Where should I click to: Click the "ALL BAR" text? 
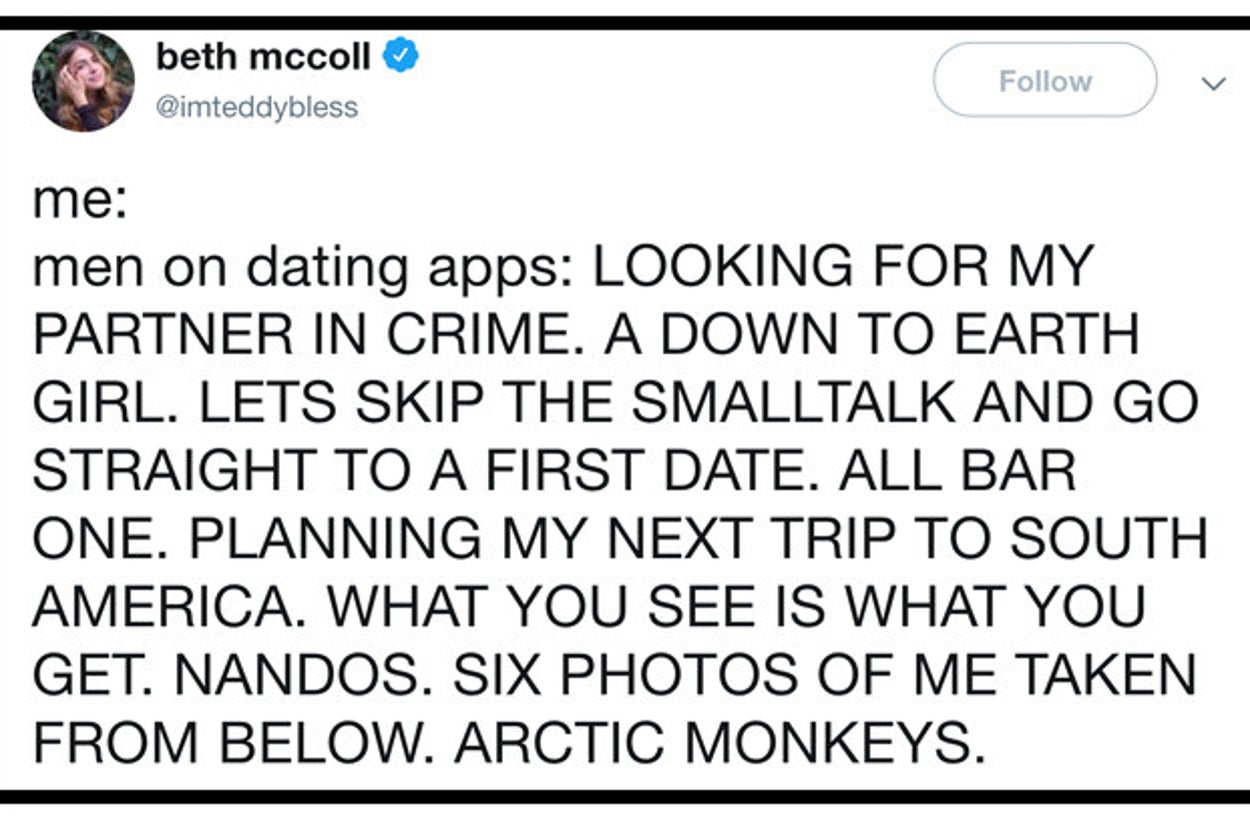click(957, 470)
